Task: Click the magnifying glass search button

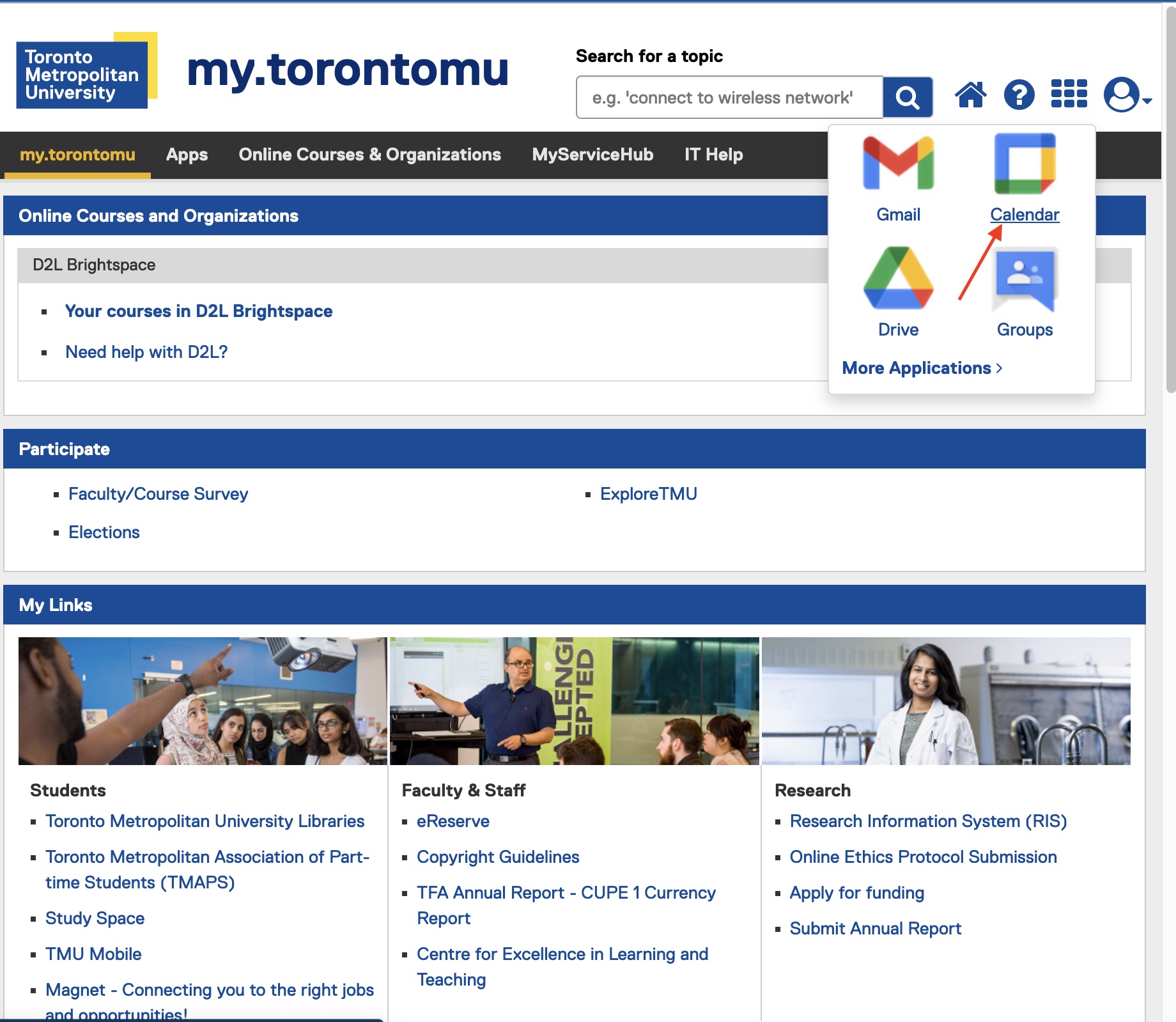Action: [907, 97]
